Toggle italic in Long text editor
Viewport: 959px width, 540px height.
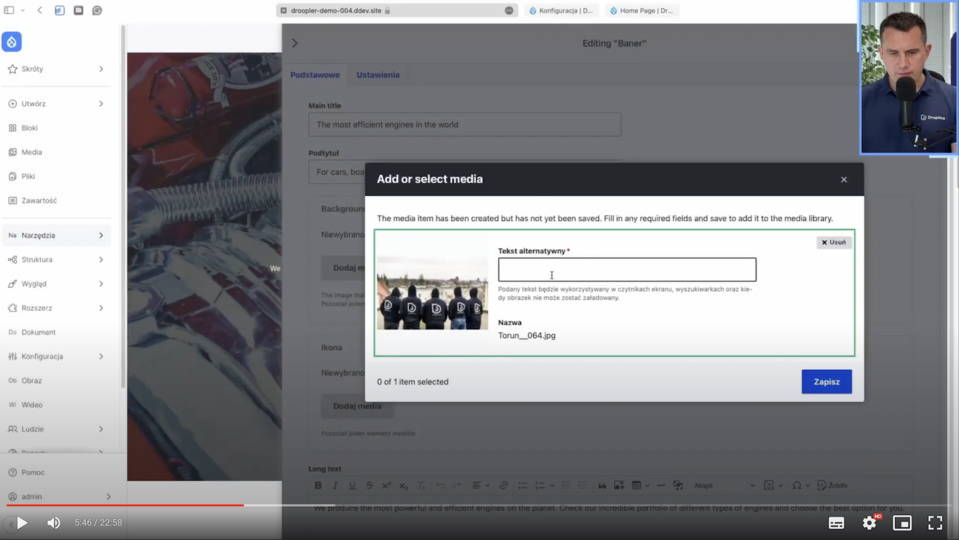[335, 486]
